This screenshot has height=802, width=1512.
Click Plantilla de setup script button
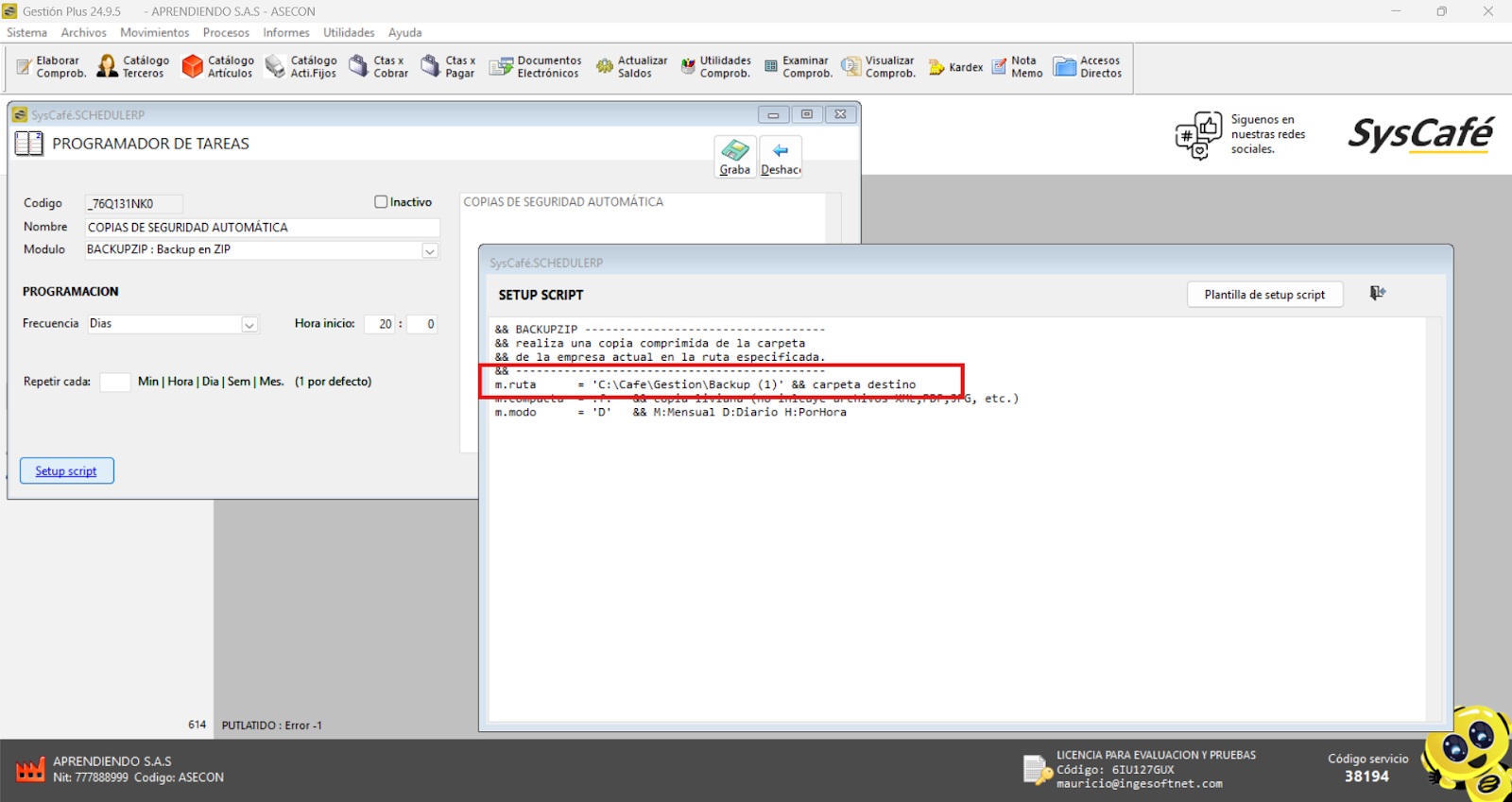tap(1264, 295)
